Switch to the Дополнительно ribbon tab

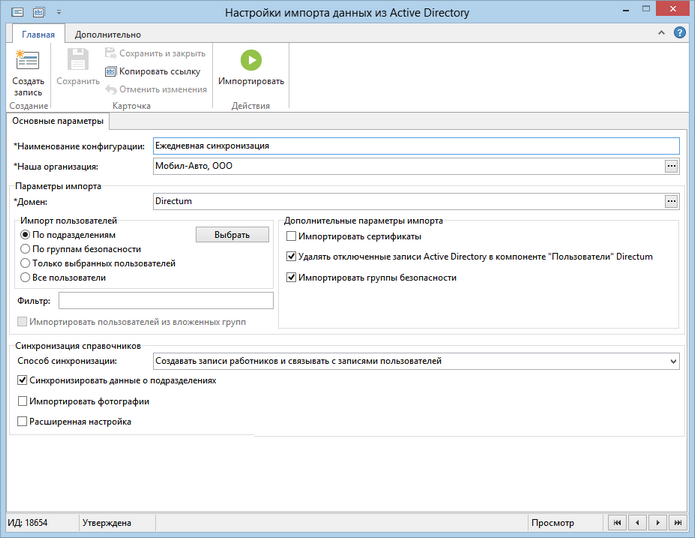click(x=108, y=35)
